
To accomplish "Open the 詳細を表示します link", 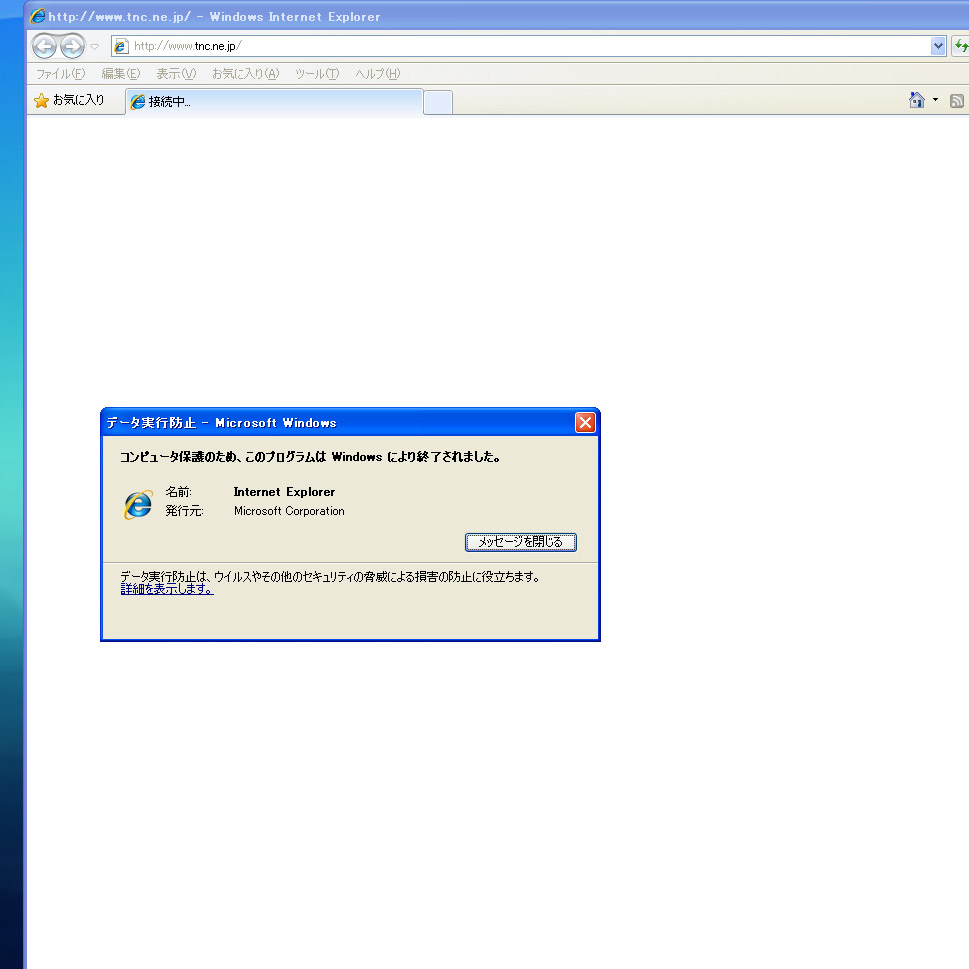I will coord(167,589).
